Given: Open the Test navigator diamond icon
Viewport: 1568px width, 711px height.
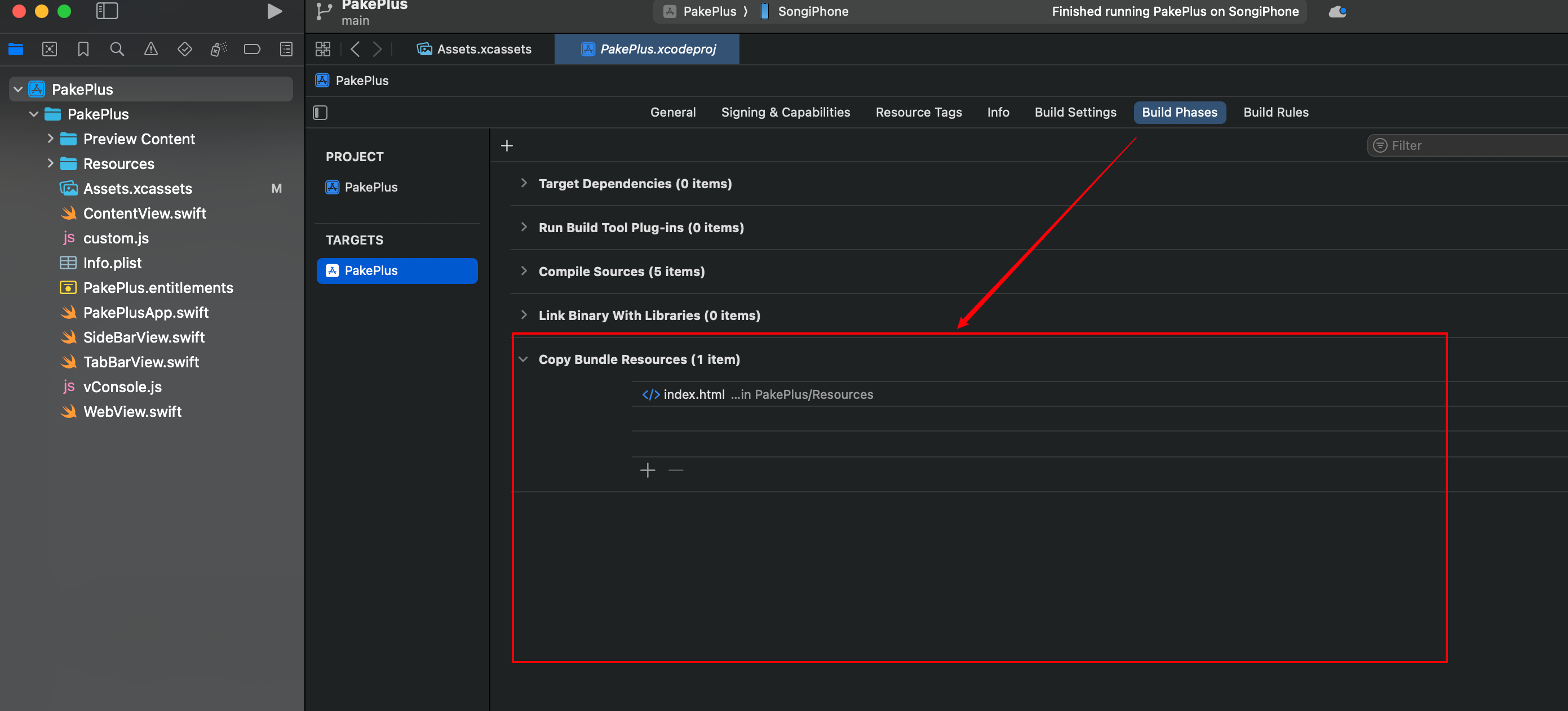Looking at the screenshot, I should pos(184,49).
